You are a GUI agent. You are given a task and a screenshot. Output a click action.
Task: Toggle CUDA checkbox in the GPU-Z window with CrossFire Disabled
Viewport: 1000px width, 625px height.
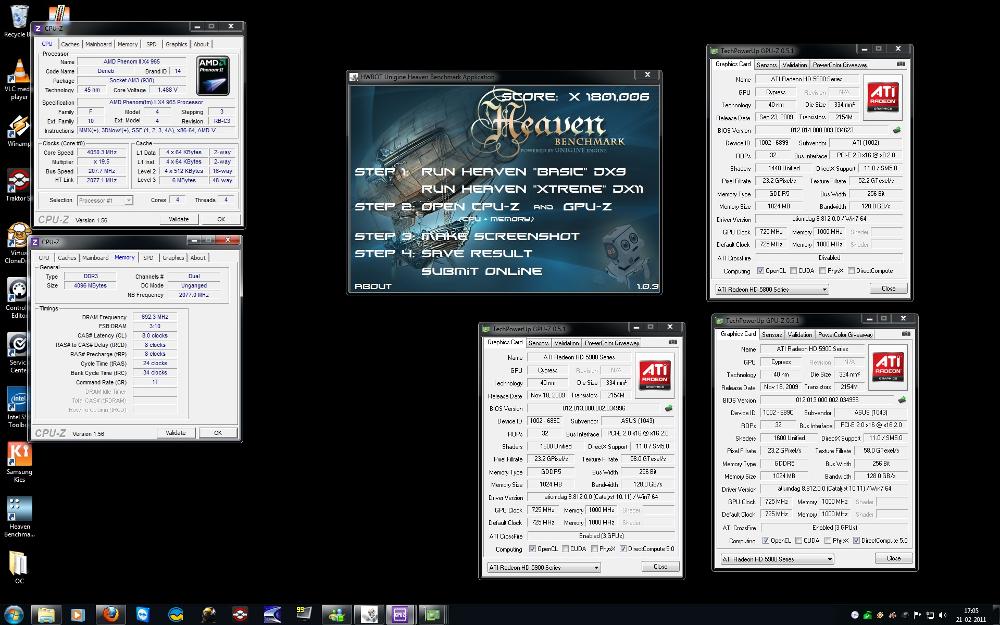pyautogui.click(x=793, y=270)
